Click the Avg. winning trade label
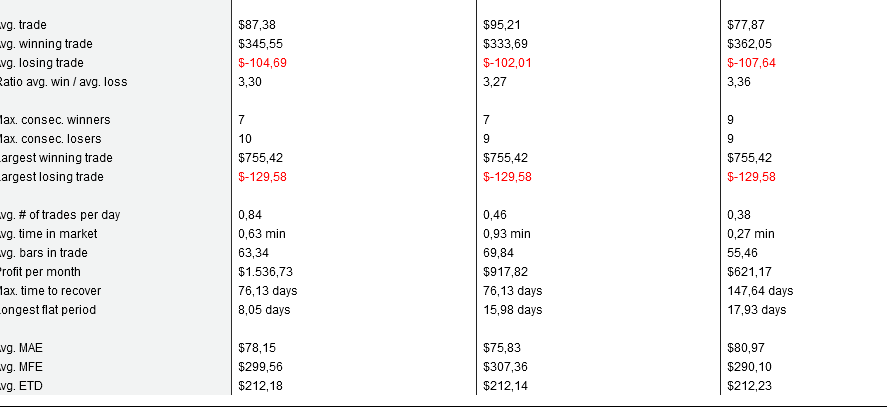This screenshot has width=887, height=407. 46,44
